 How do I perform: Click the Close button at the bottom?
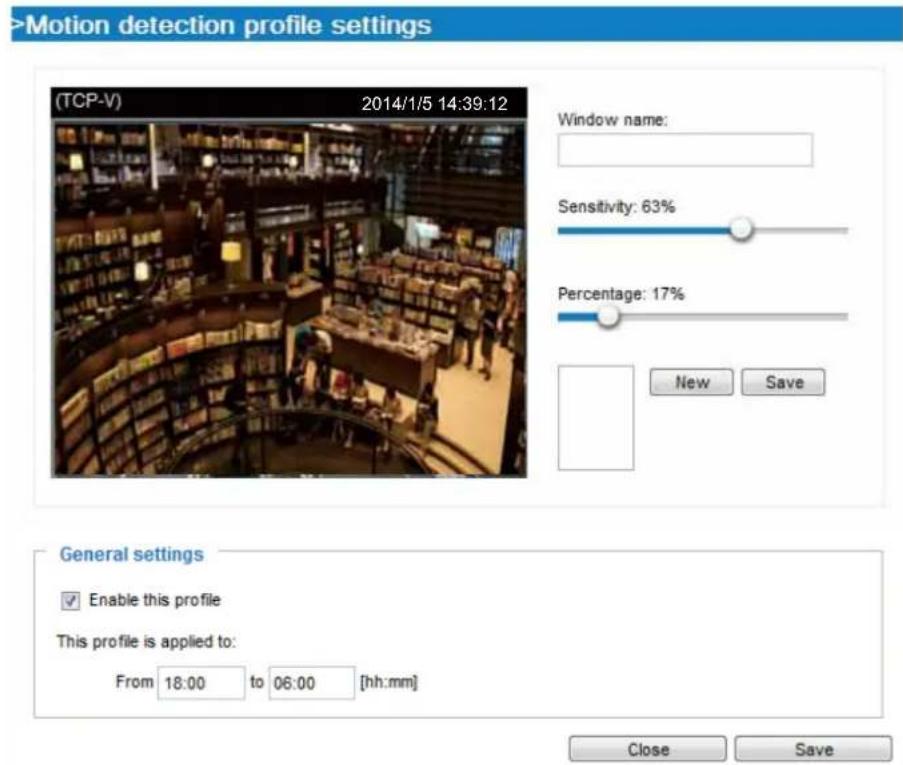pos(647,749)
